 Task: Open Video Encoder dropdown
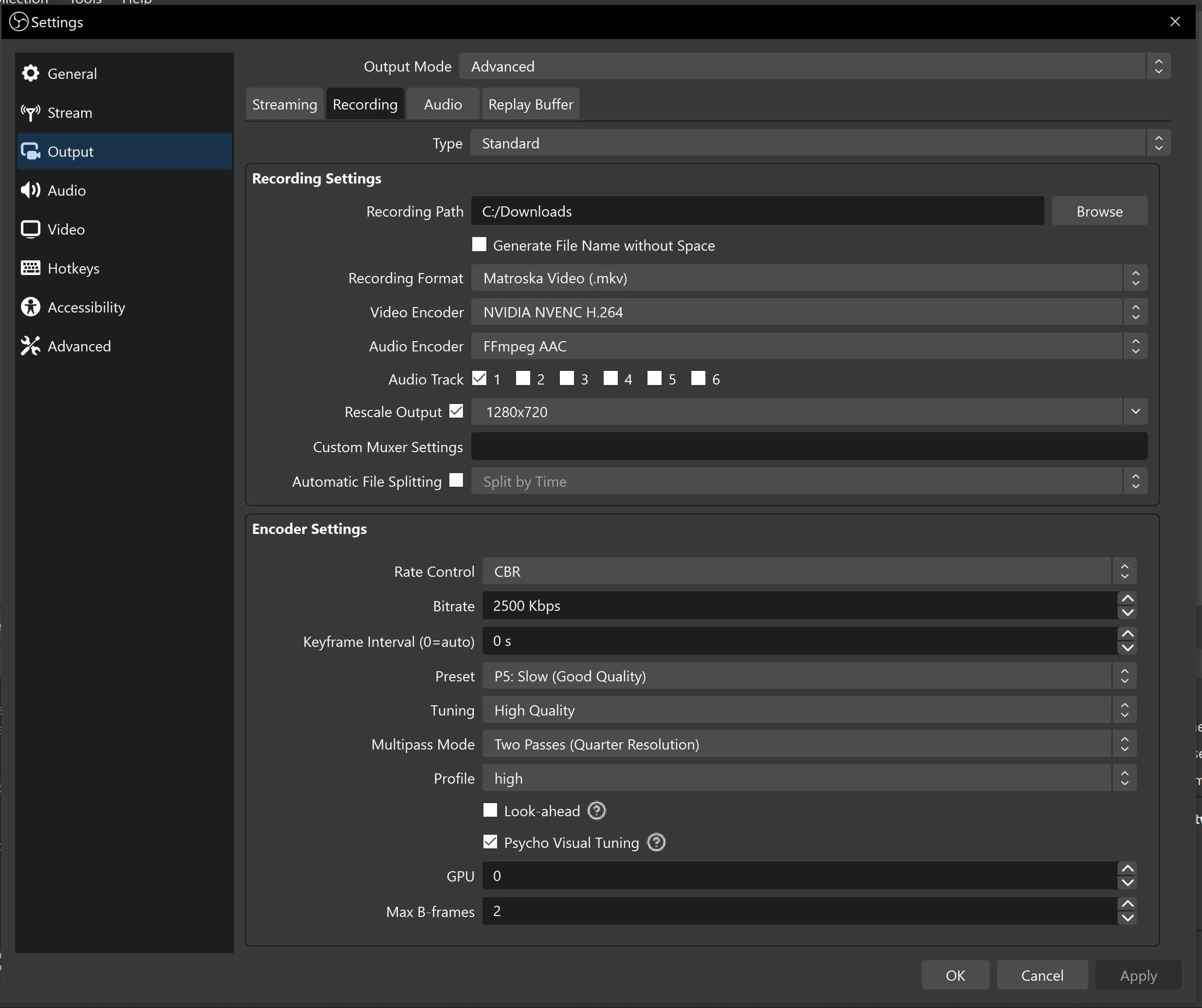[809, 312]
